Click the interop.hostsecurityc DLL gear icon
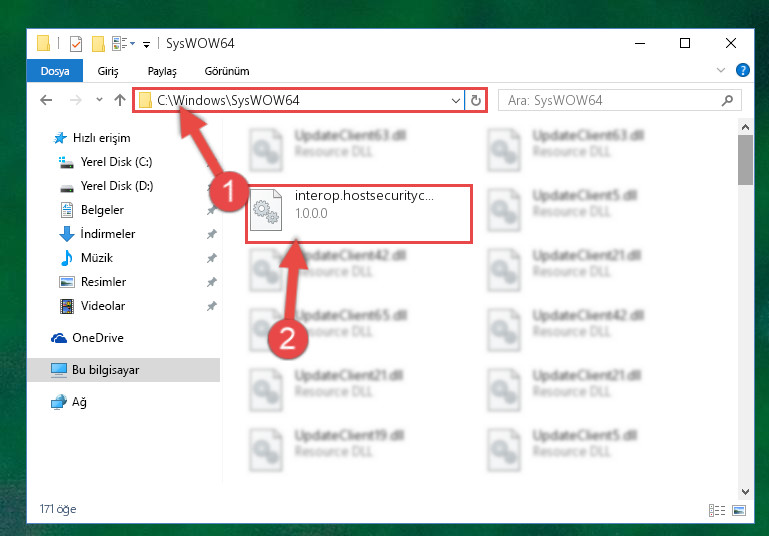This screenshot has height=536, width=769. tap(266, 210)
